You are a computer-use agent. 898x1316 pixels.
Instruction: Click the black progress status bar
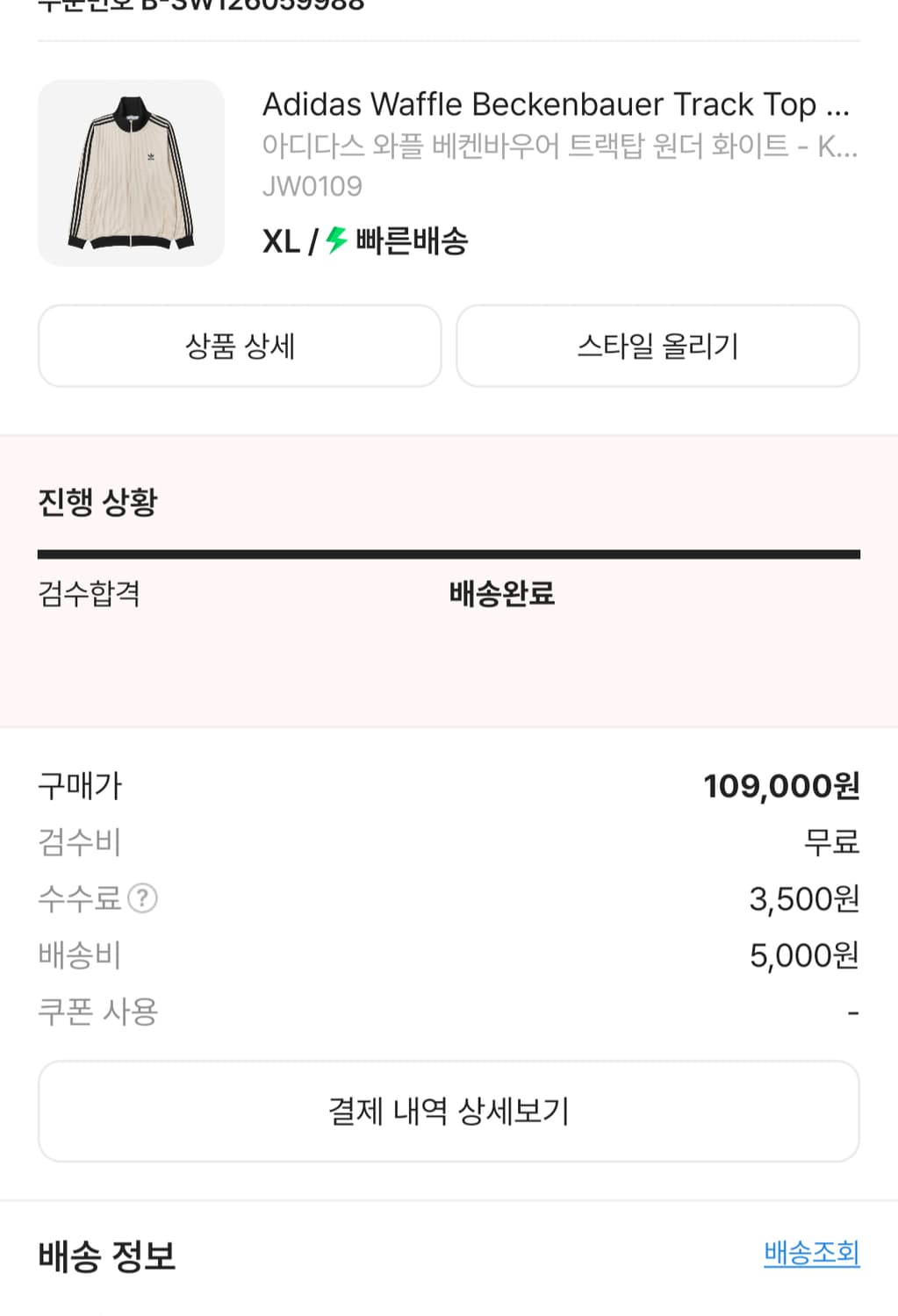coord(449,554)
